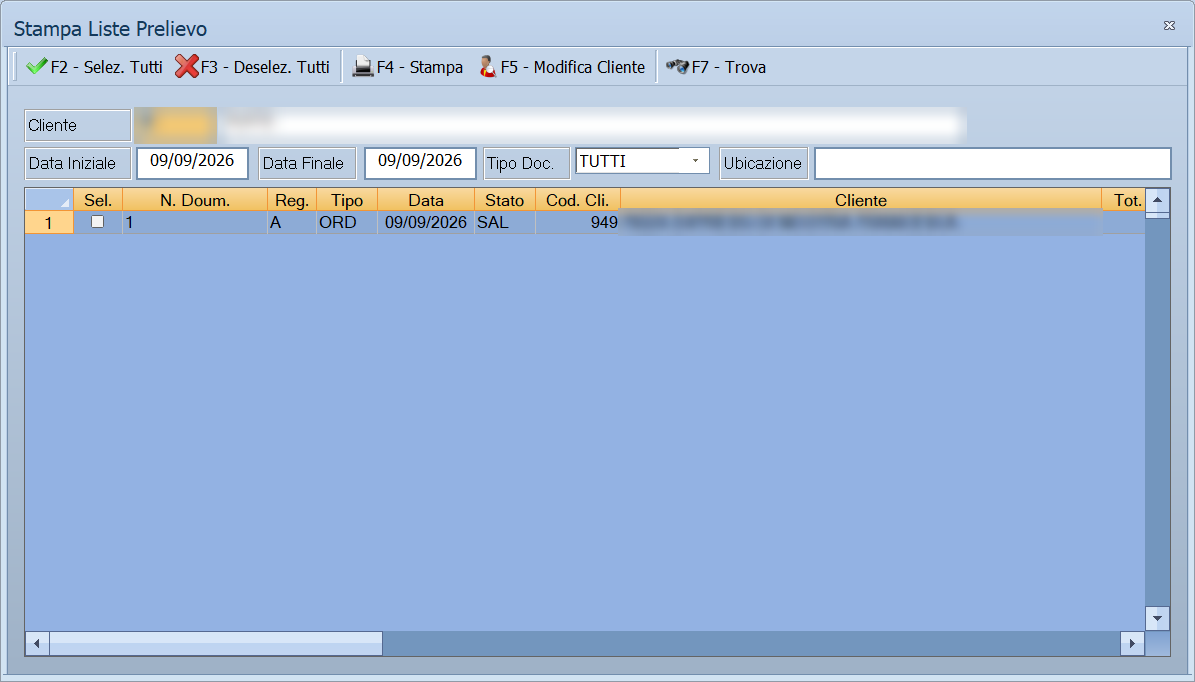This screenshot has height=682, width=1195.
Task: Sort by the Data column header
Action: point(426,200)
